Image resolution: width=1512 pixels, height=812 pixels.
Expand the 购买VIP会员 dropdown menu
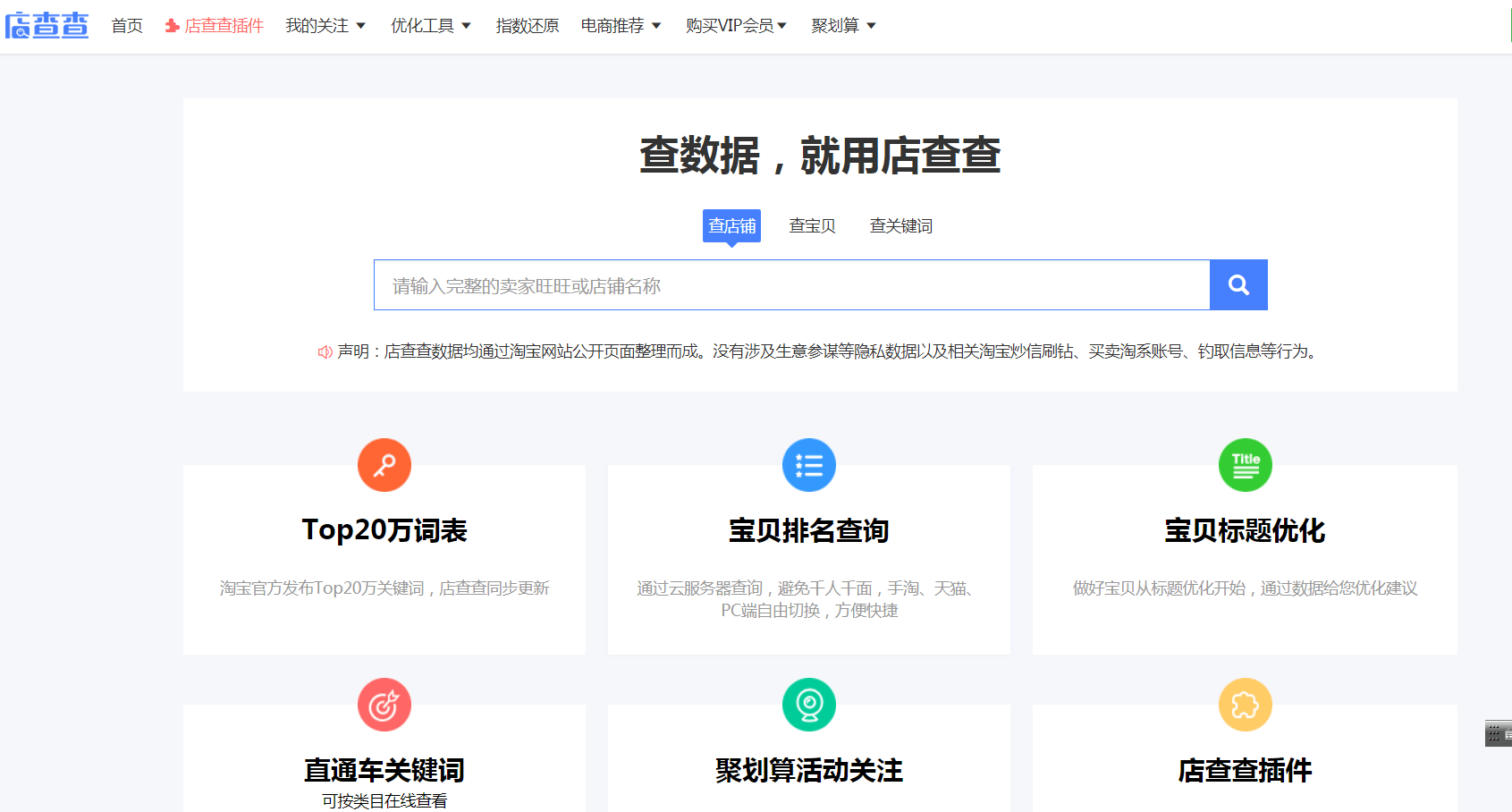[737, 26]
